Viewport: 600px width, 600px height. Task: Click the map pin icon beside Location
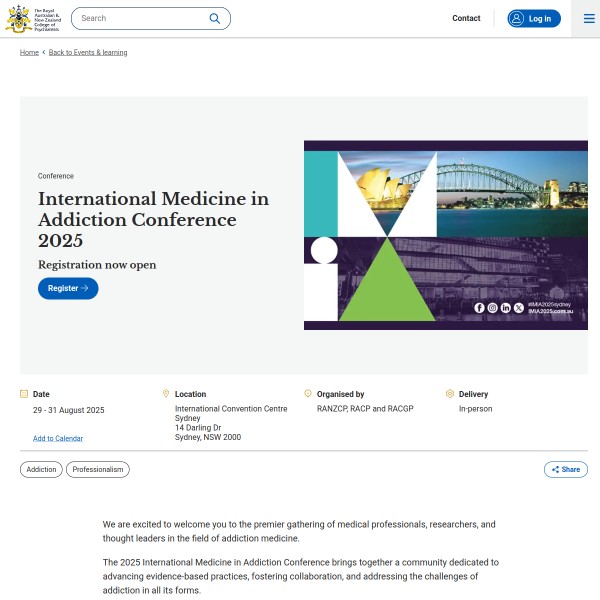click(x=166, y=394)
